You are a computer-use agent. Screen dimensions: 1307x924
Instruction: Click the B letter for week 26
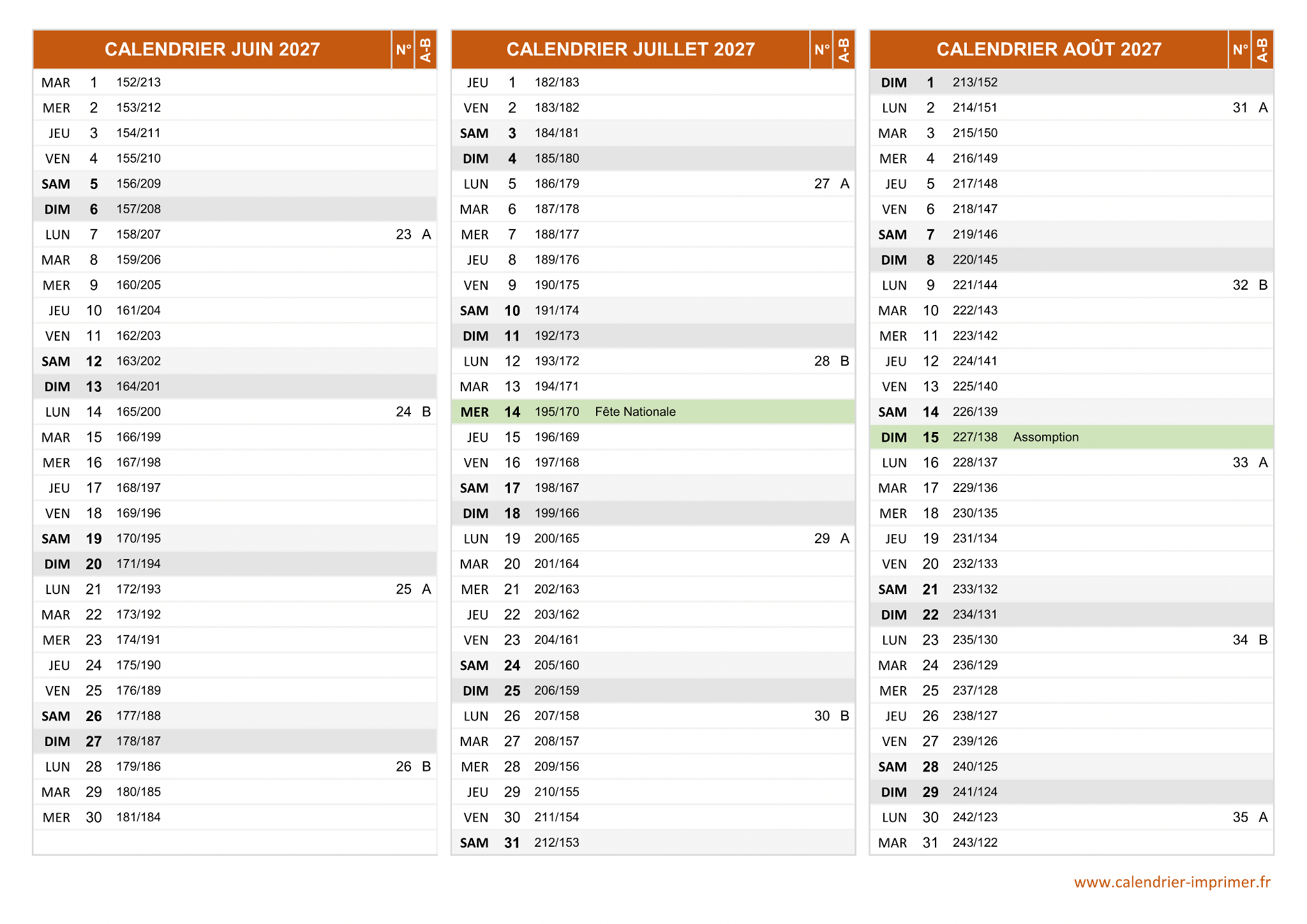tap(426, 766)
